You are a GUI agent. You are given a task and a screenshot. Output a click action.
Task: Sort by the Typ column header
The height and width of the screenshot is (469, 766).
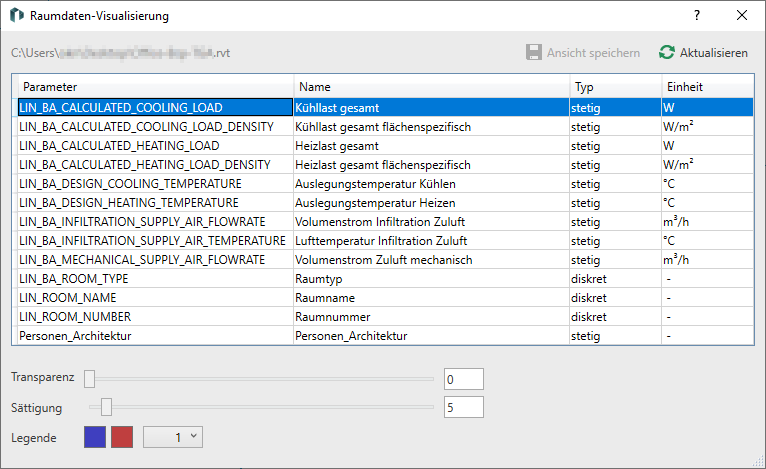pyautogui.click(x=616, y=86)
